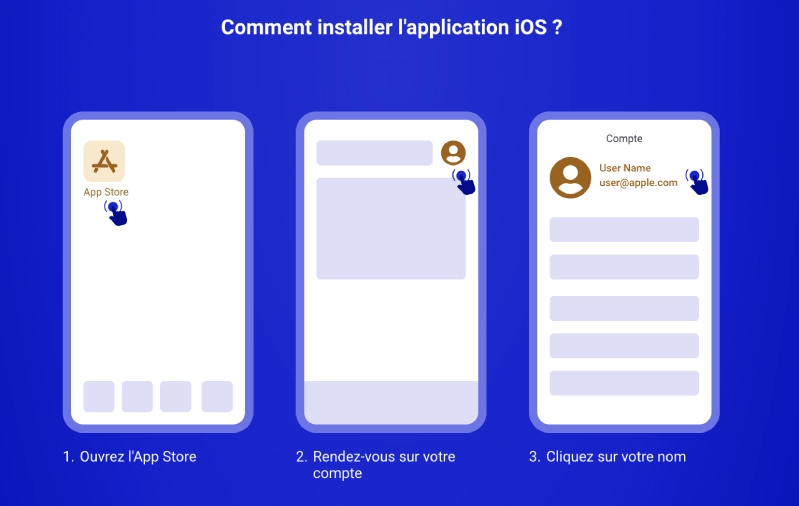Click the 'Compte' header in phone three
The image size is (799, 506).
(624, 139)
